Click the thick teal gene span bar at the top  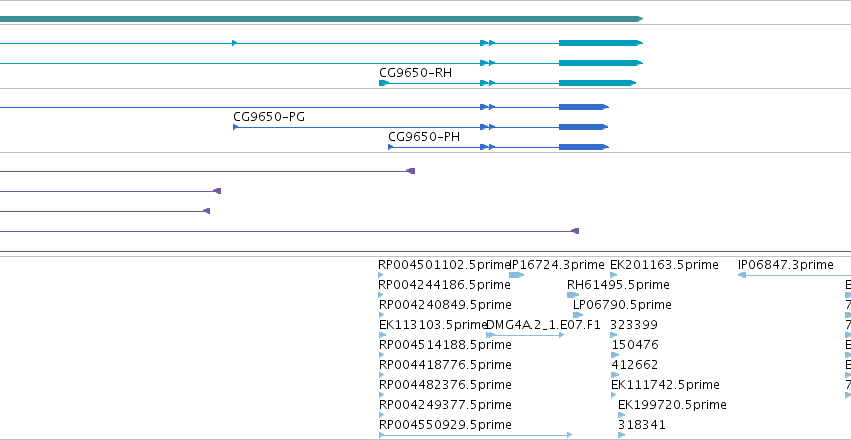pos(321,19)
